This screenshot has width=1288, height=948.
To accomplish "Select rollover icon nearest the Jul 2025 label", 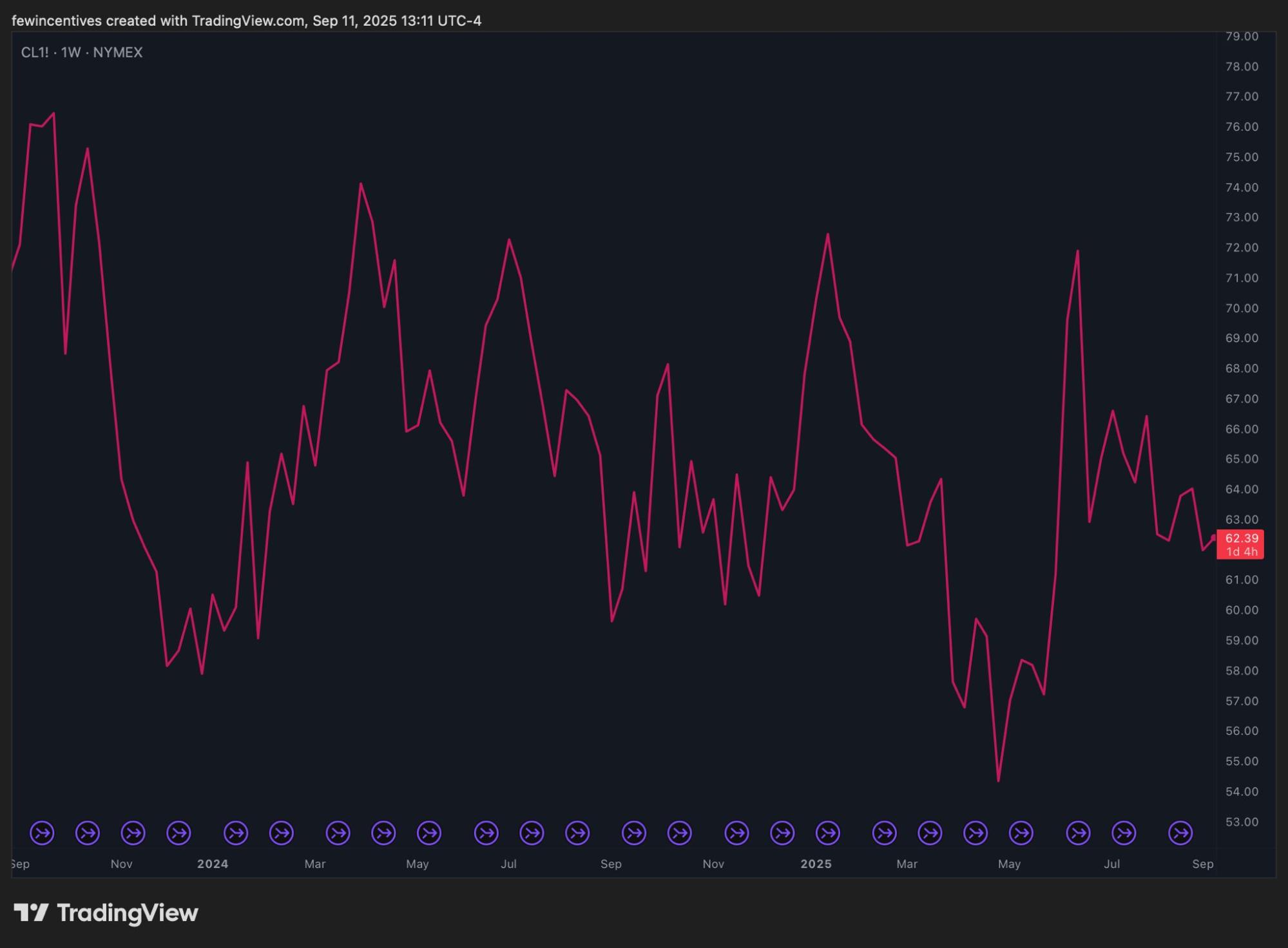I will click(1124, 833).
